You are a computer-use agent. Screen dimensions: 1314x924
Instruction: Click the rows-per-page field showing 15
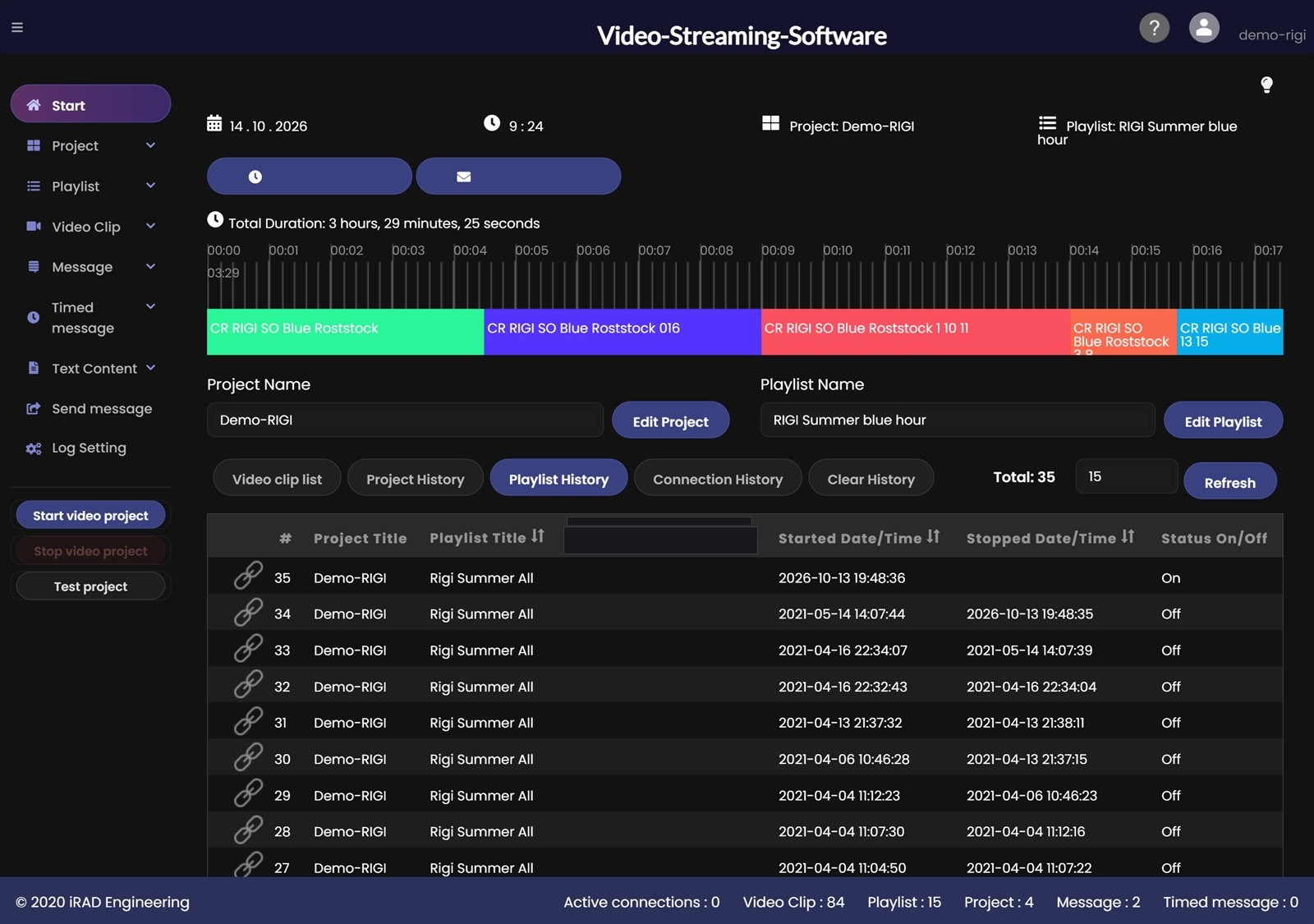point(1127,476)
